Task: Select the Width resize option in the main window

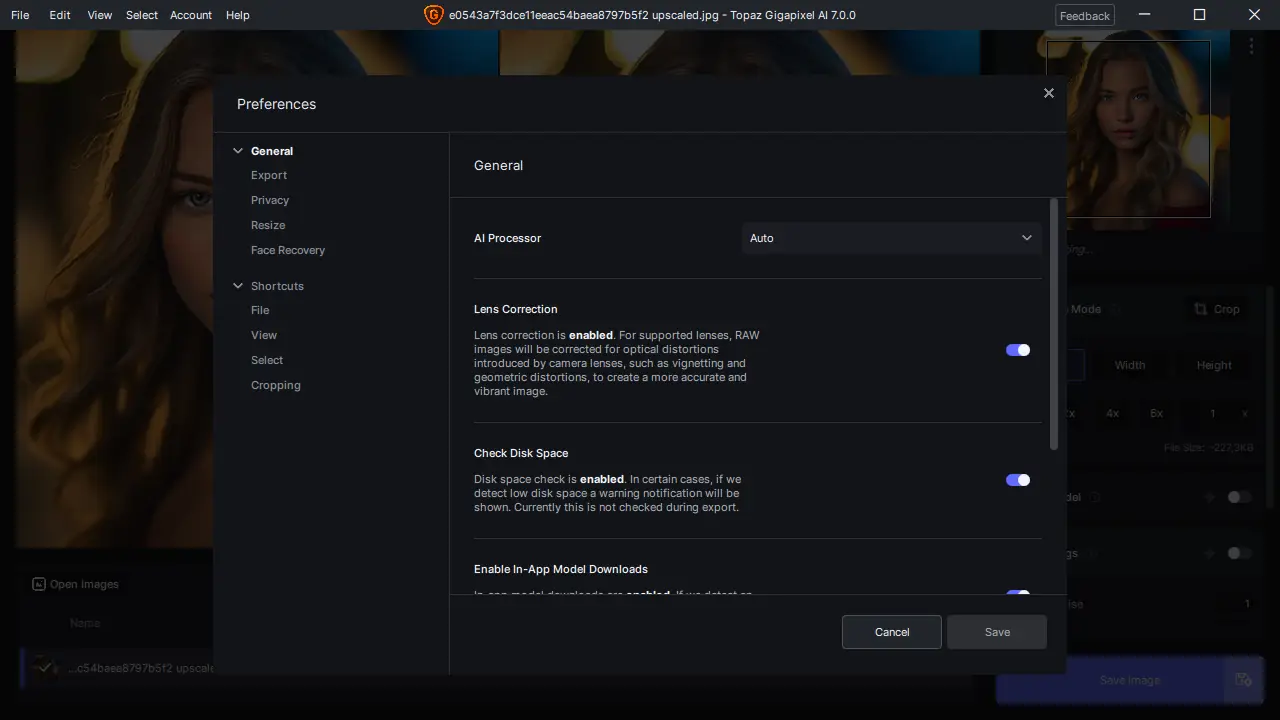Action: coord(1130,365)
